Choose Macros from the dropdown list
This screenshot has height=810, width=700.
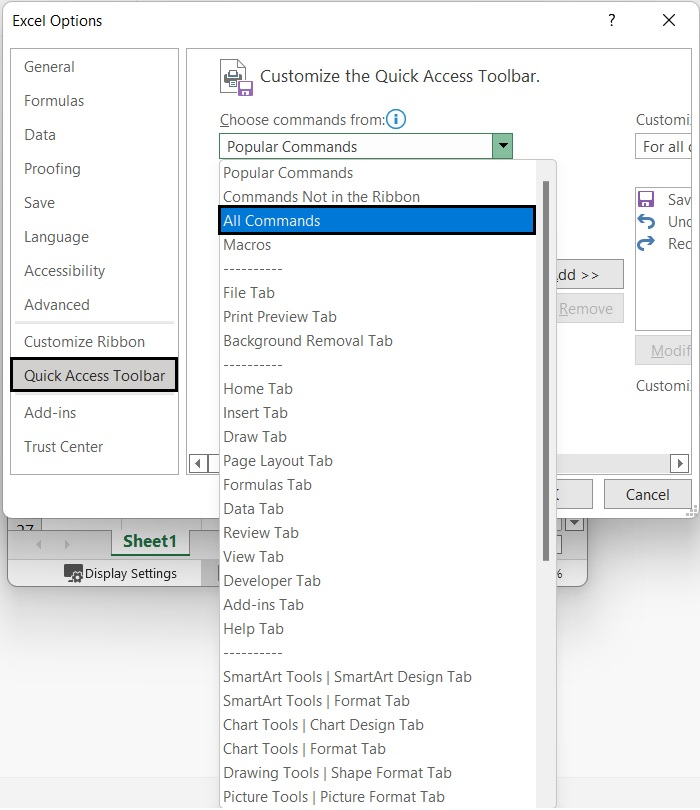pos(377,245)
